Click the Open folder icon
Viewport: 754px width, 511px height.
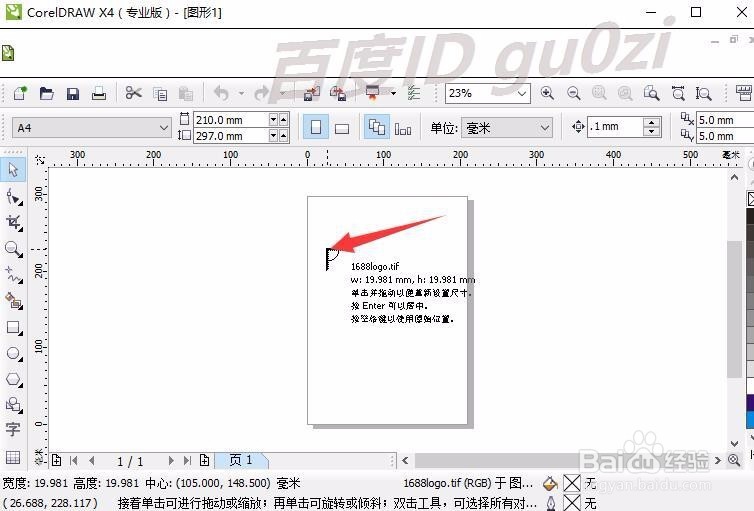(47, 93)
